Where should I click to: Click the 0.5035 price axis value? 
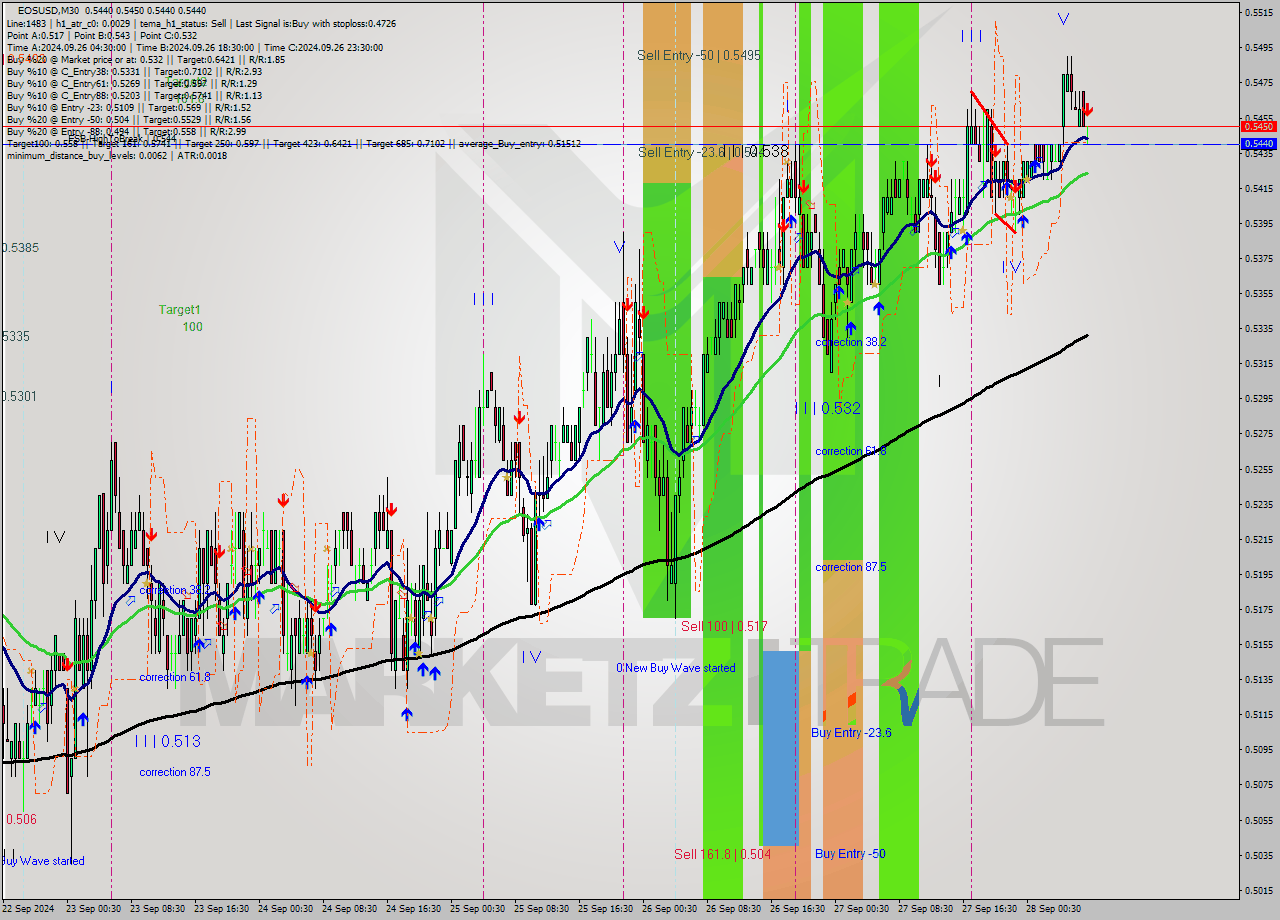tap(1258, 855)
